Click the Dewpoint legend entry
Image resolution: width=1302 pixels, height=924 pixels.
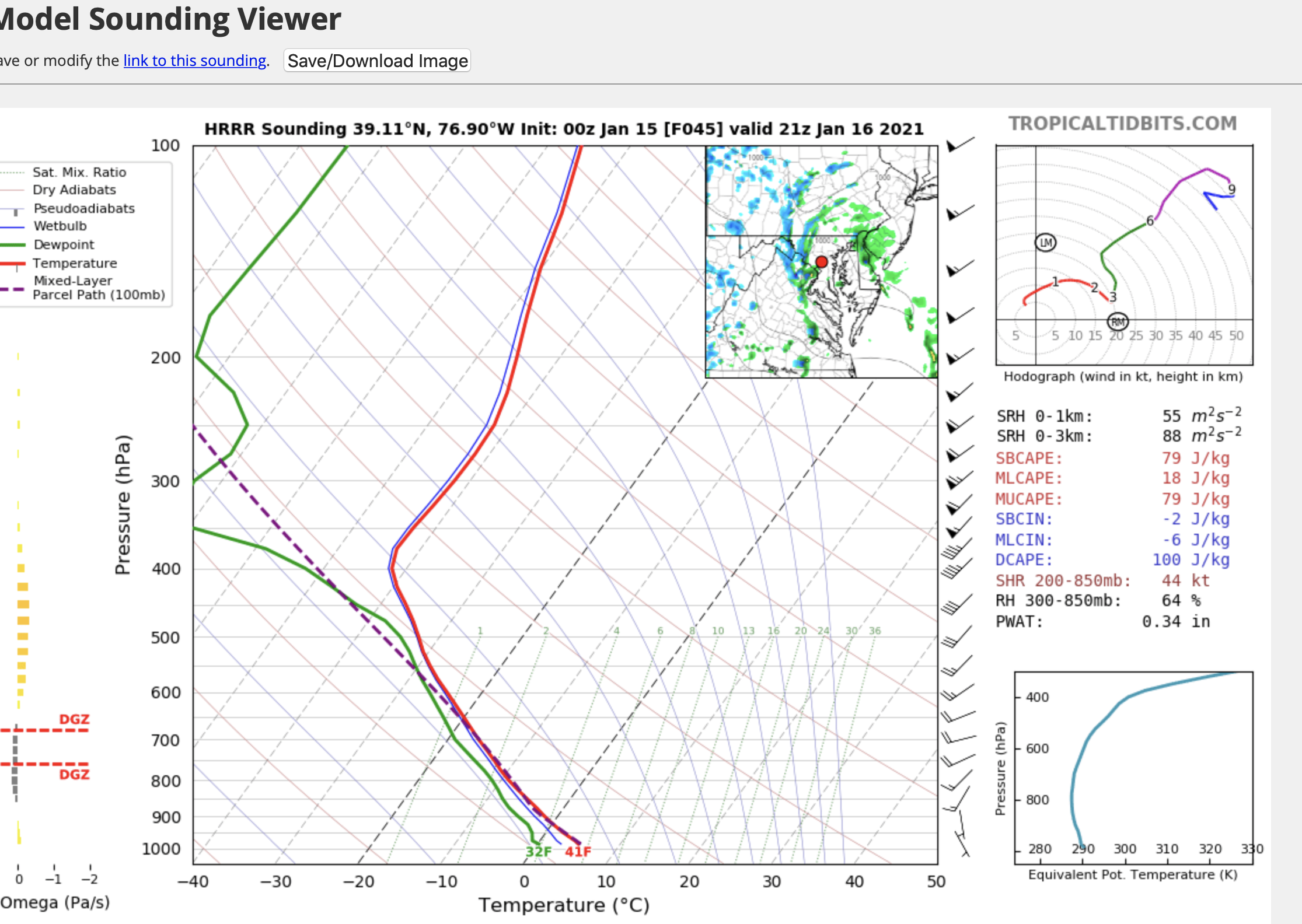tap(47, 244)
